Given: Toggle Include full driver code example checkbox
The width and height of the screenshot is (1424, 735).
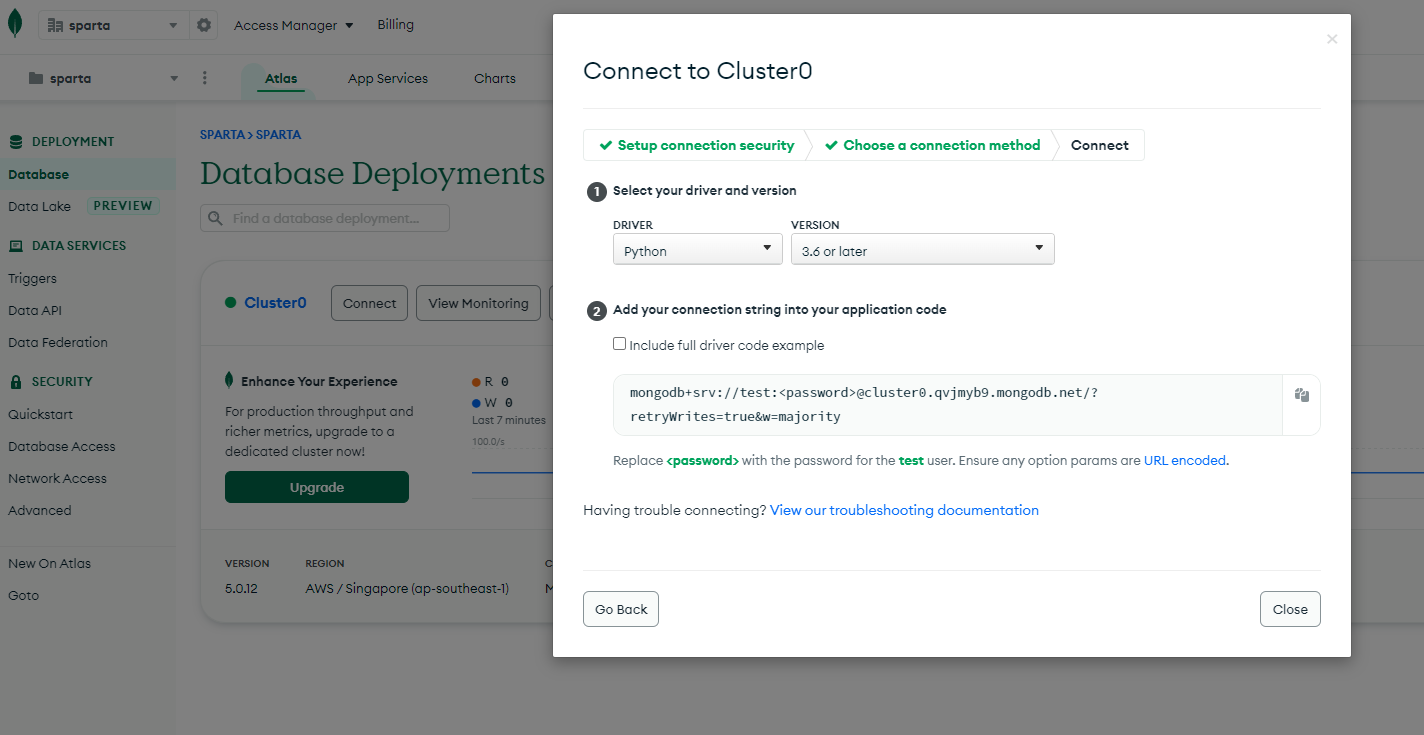Looking at the screenshot, I should coord(620,344).
